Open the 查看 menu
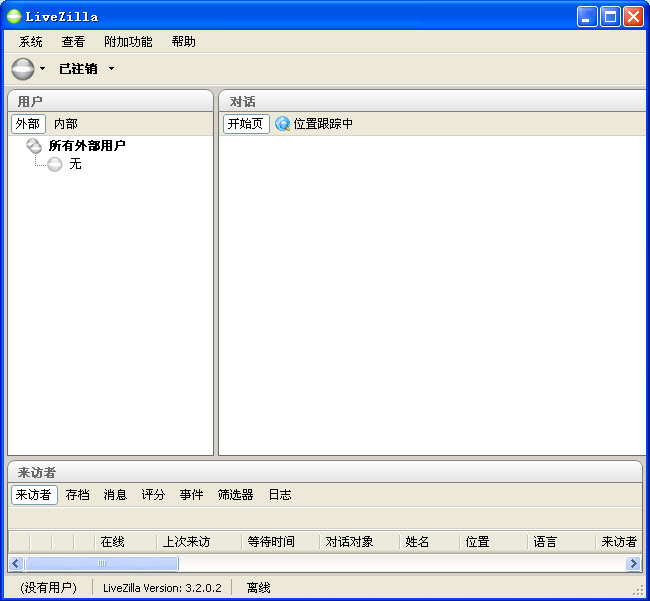 pyautogui.click(x=73, y=41)
